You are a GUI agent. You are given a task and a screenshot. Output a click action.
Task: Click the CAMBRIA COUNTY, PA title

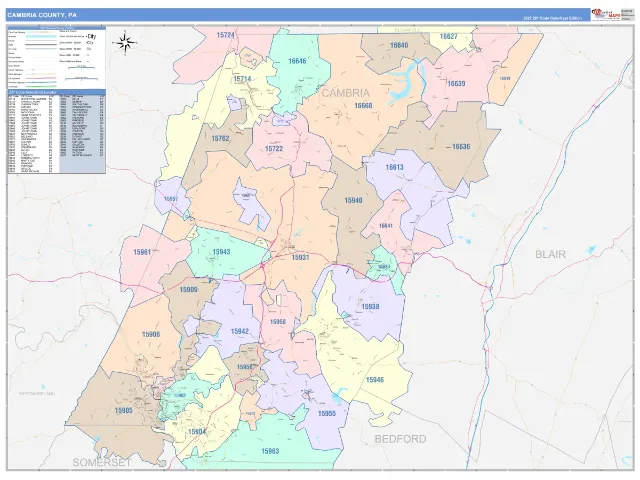tap(42, 15)
